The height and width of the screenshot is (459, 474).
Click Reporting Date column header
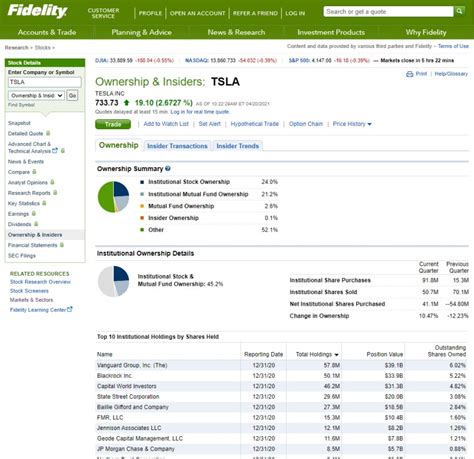point(264,354)
